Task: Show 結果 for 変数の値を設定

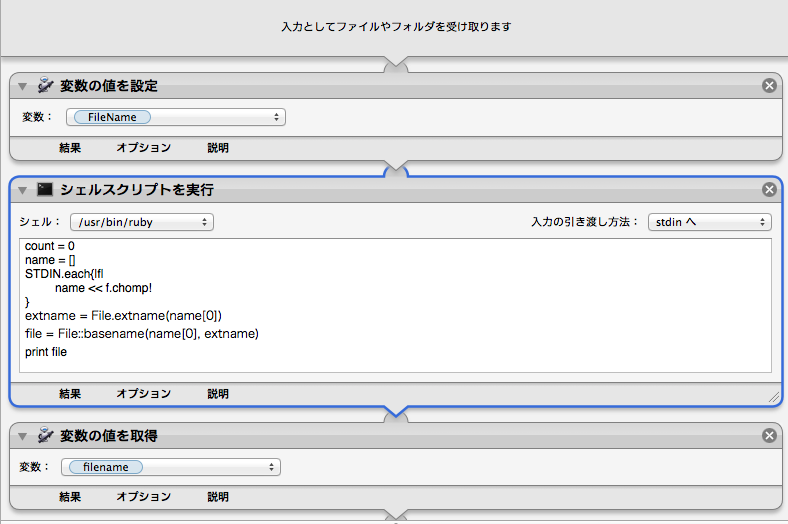Action: pyautogui.click(x=70, y=148)
